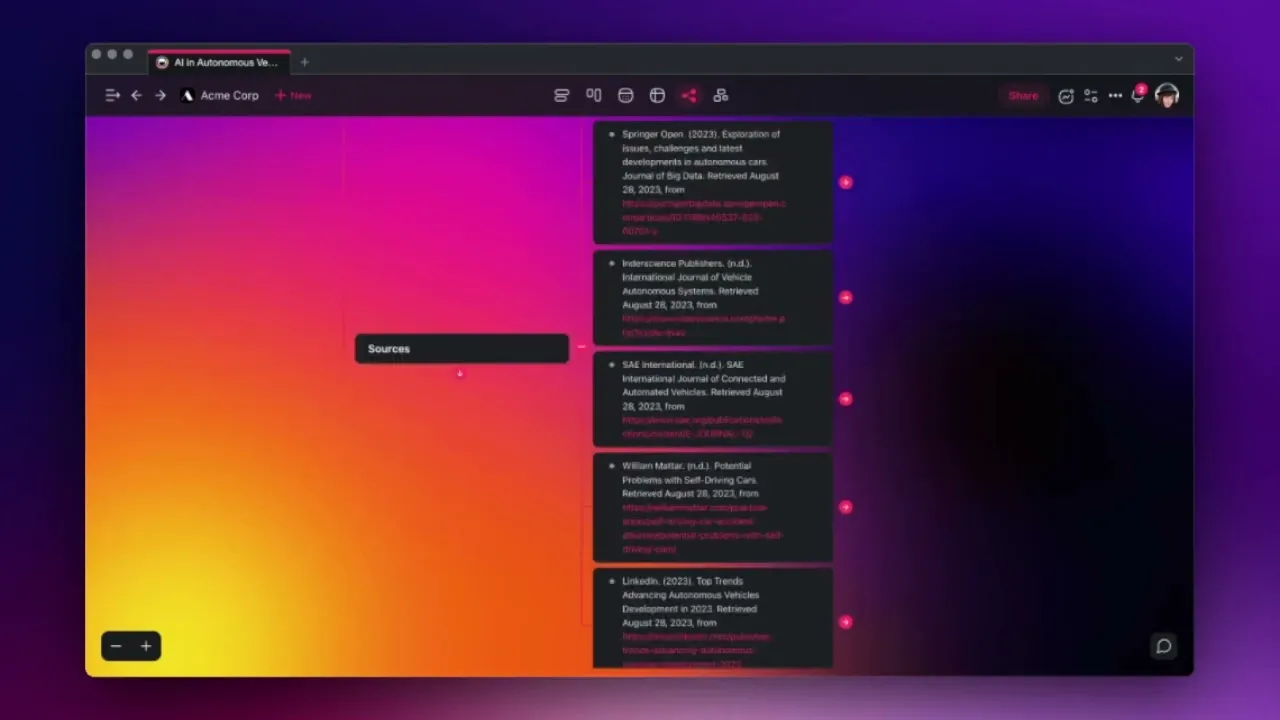The image size is (1280, 720).
Task: Select the 'SAE International. (n.d.)' text
Action: (x=671, y=365)
